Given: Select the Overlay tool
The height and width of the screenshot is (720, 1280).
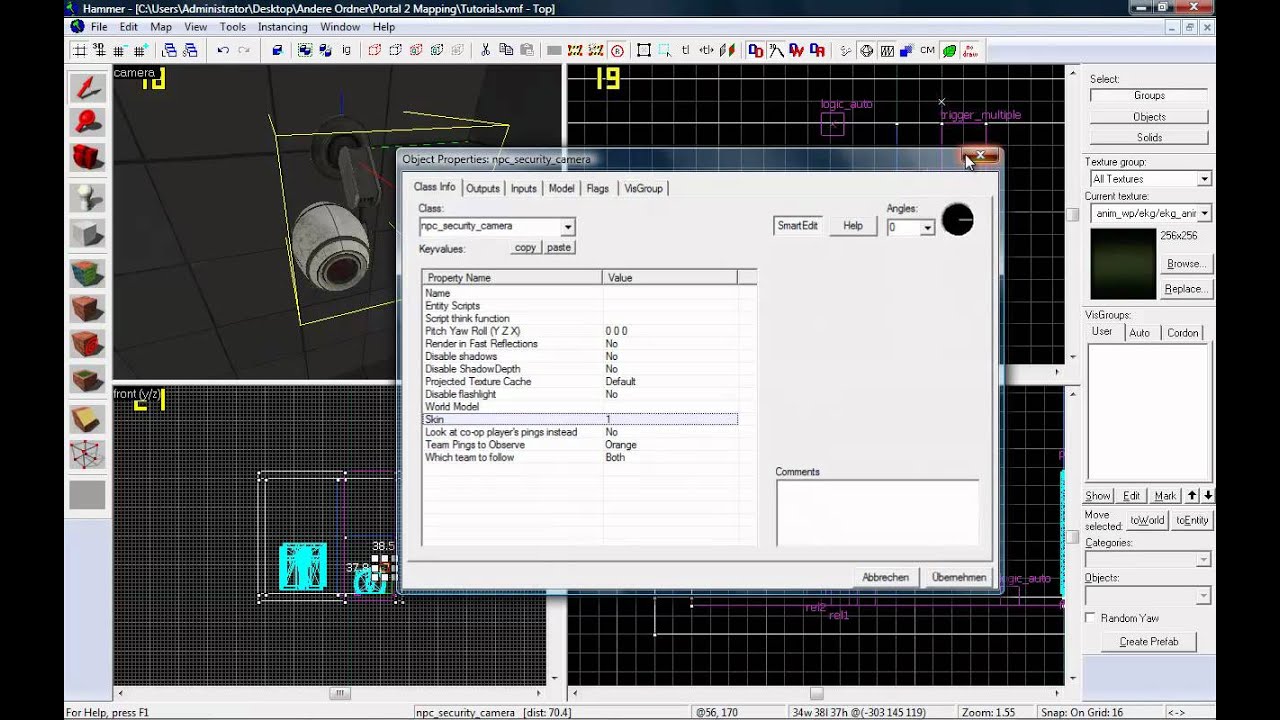Looking at the screenshot, I should tap(87, 379).
